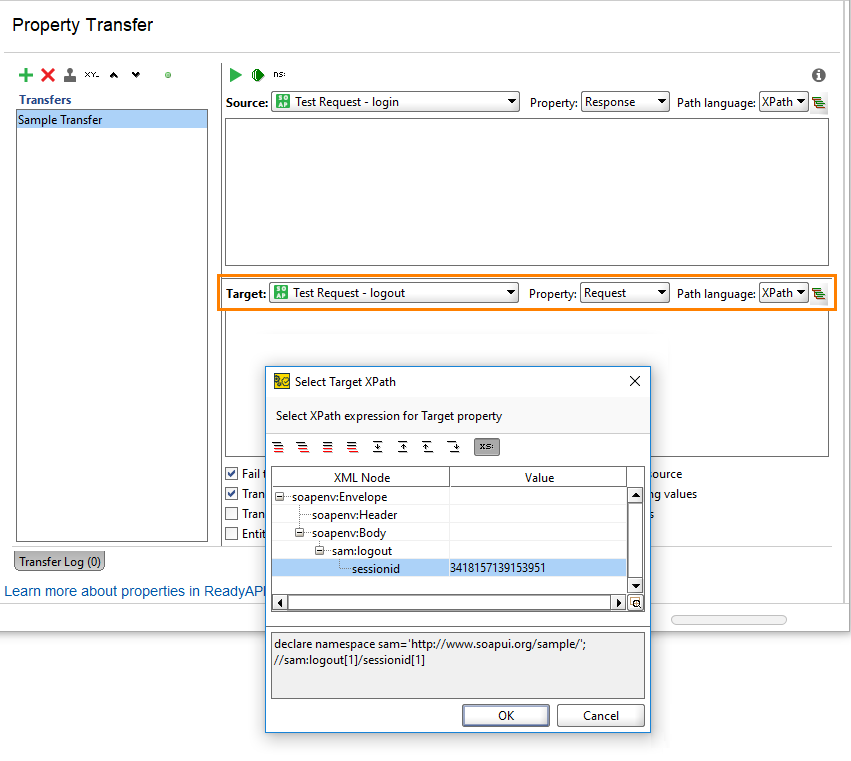Open Source Path language XPath dropdown
The image size is (851, 761).
[784, 102]
